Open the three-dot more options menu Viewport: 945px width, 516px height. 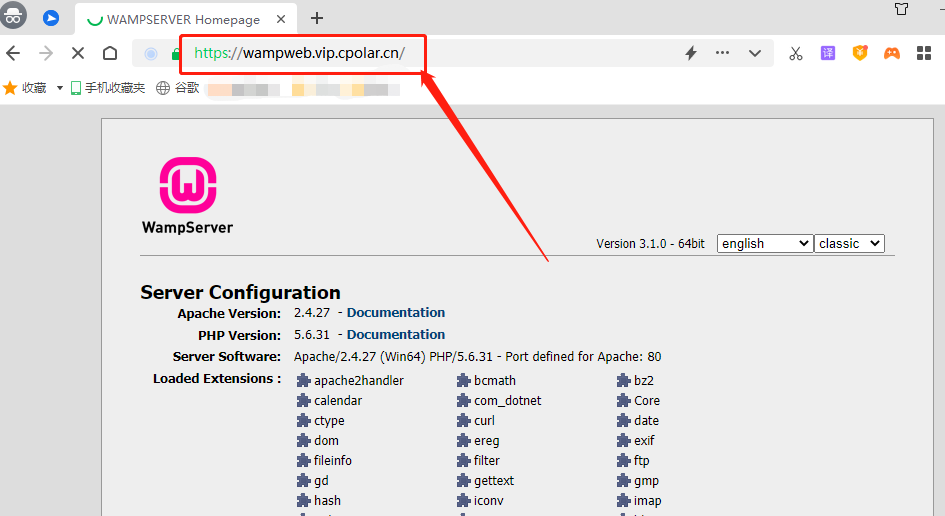pos(723,53)
